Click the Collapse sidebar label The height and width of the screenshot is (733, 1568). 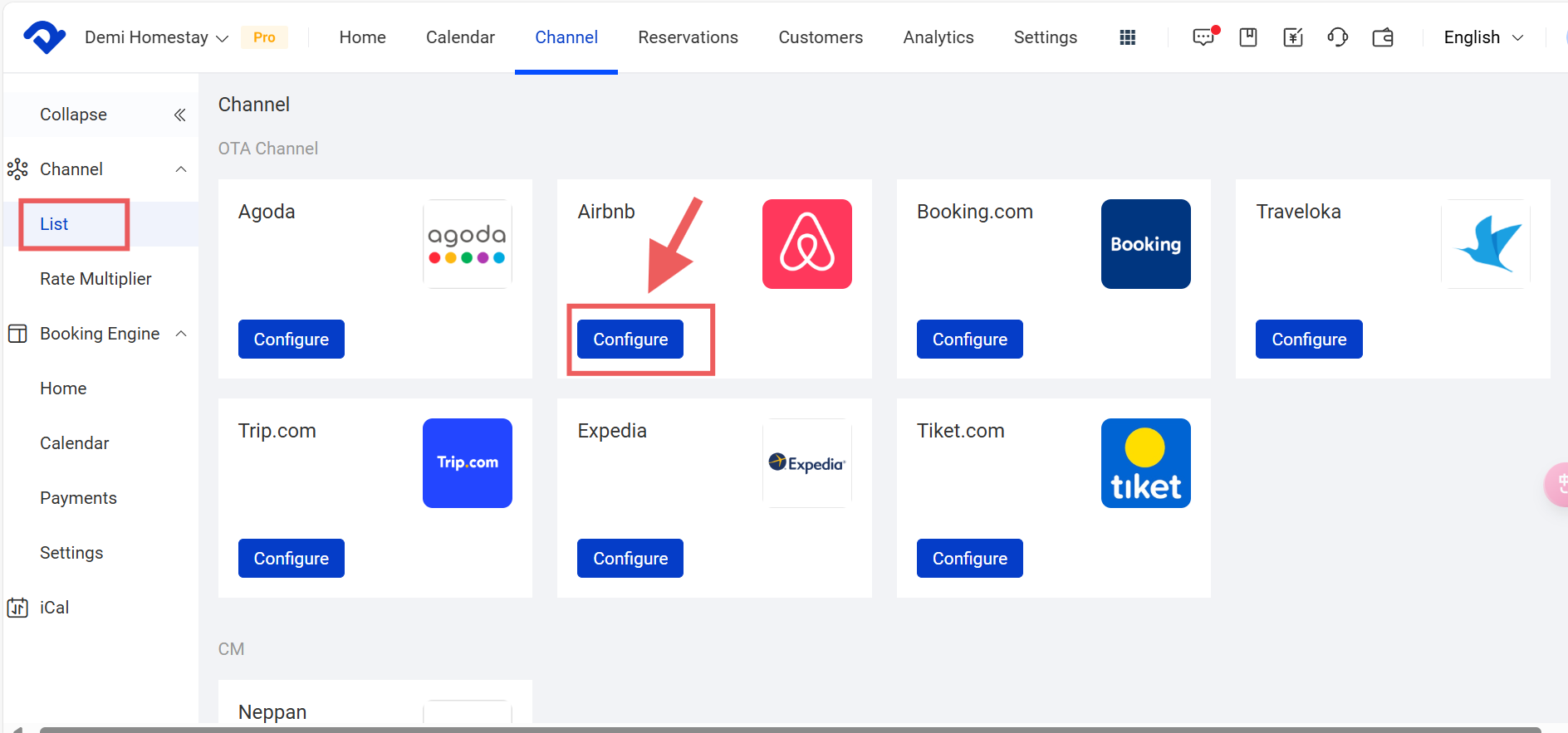[x=73, y=115]
